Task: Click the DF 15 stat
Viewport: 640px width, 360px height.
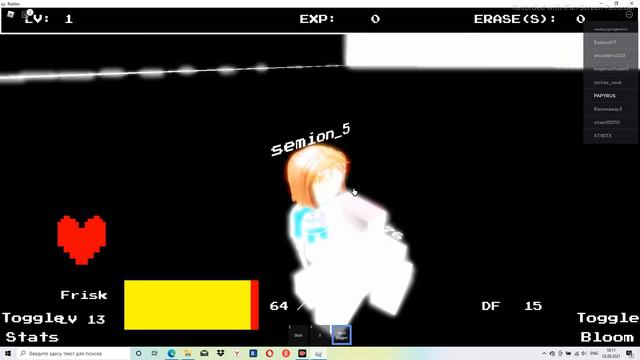Action: tap(511, 306)
